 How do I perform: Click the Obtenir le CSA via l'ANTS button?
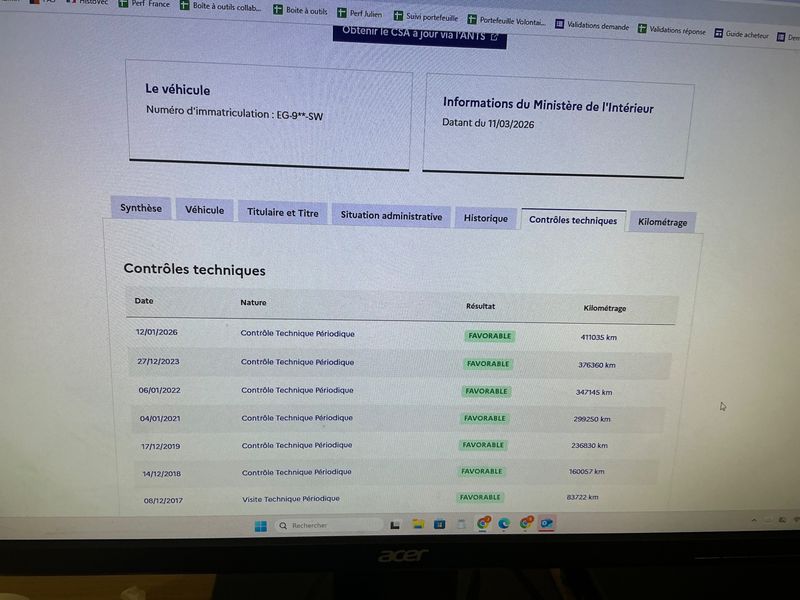click(420, 35)
